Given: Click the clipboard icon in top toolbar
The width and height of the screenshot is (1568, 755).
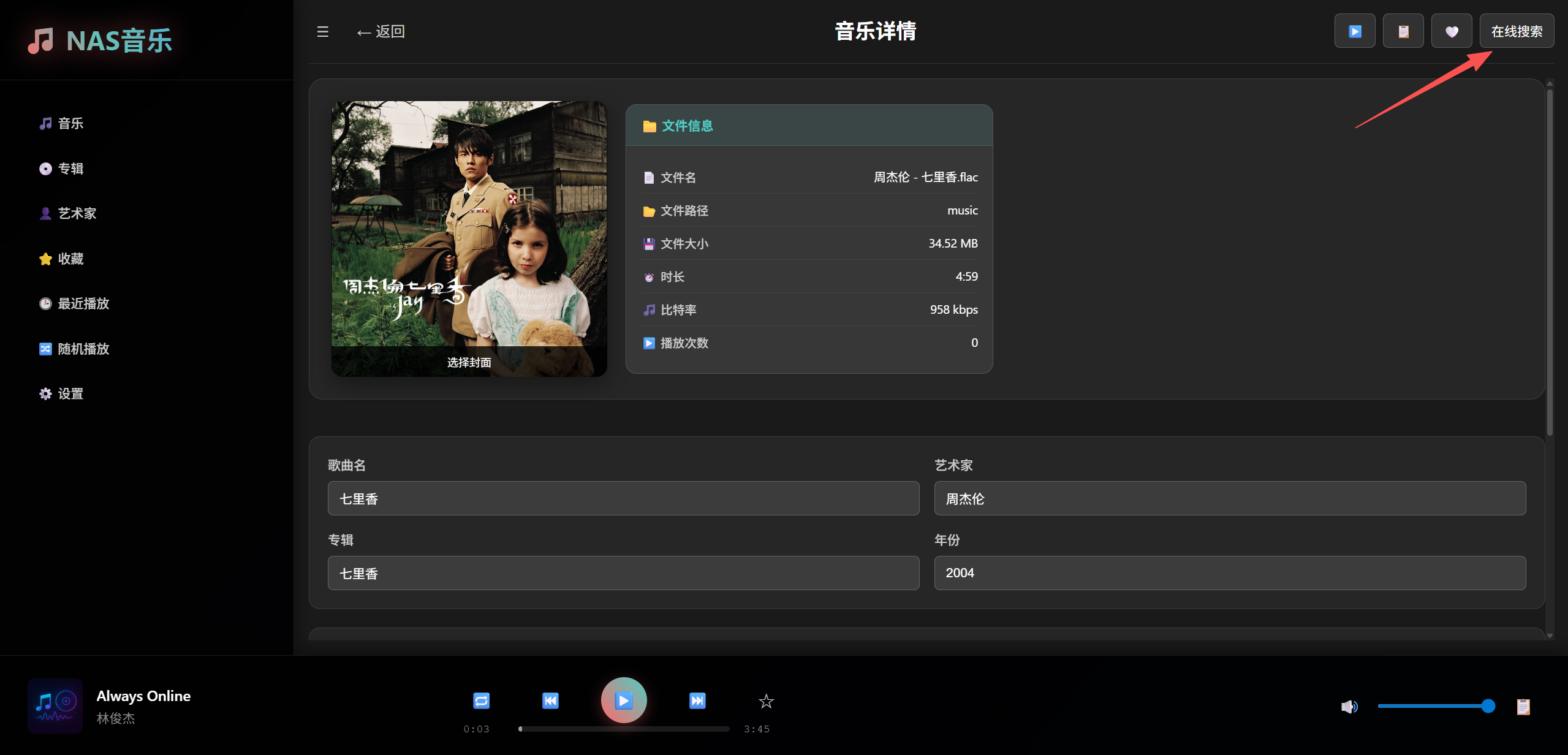Looking at the screenshot, I should point(1403,31).
